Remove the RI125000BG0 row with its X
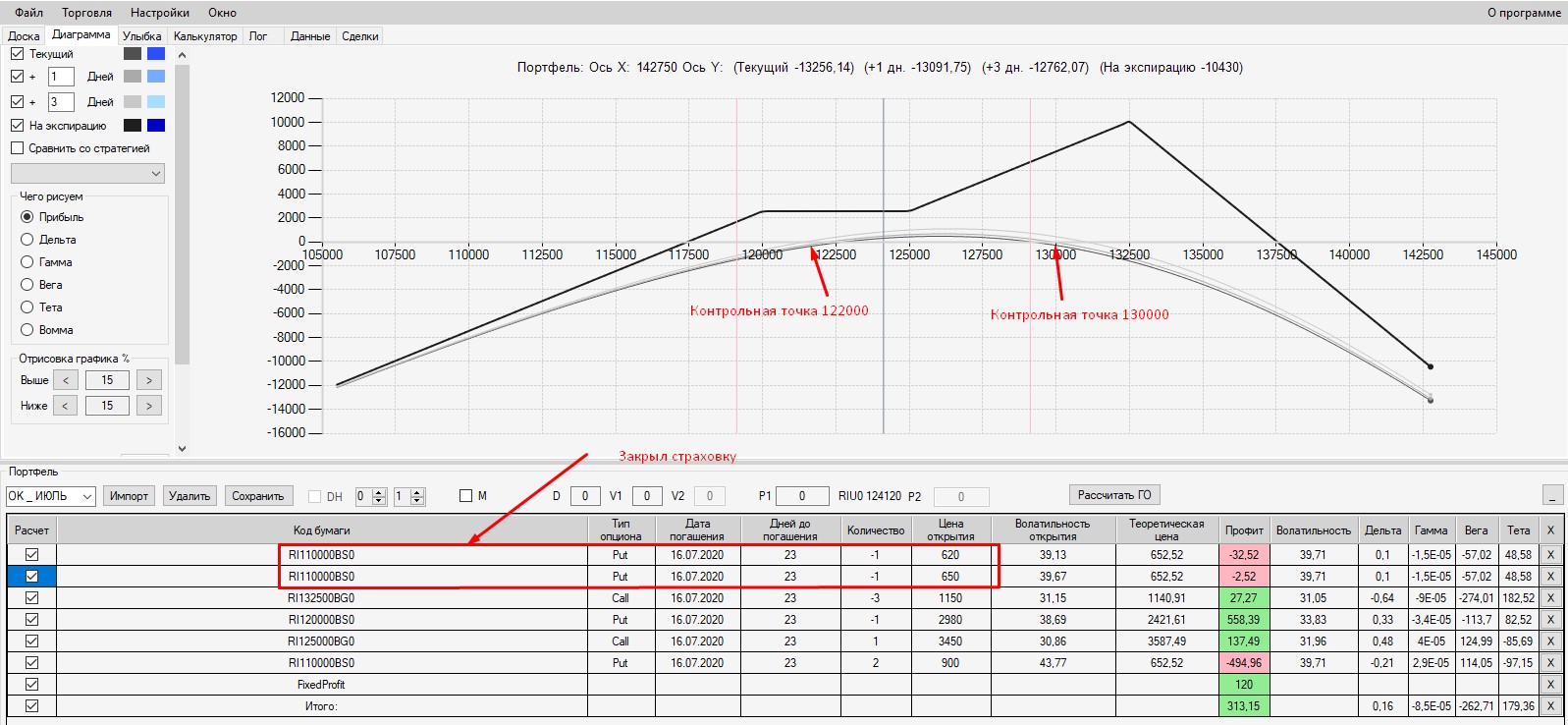The height and width of the screenshot is (725, 1568). pos(1550,641)
